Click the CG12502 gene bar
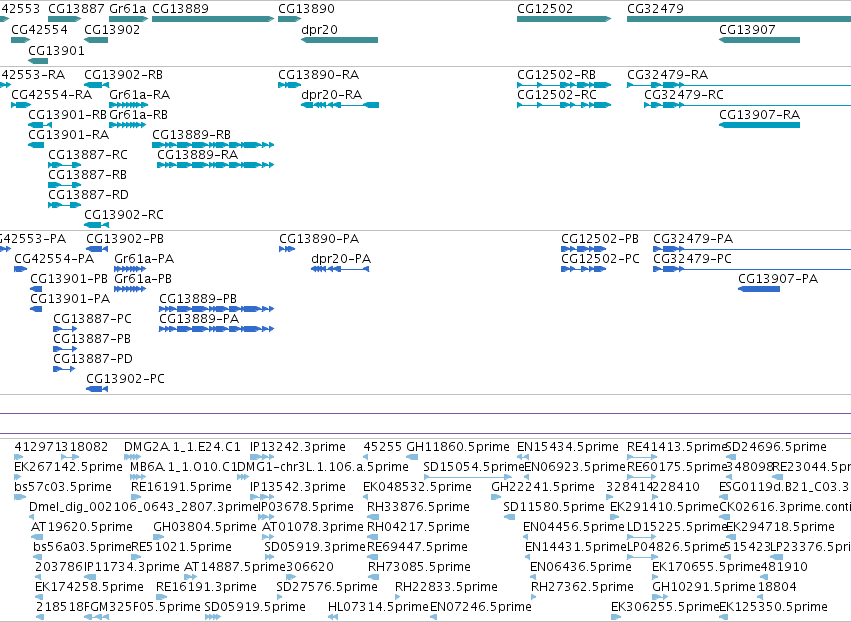The height and width of the screenshot is (622, 851). coord(564,19)
